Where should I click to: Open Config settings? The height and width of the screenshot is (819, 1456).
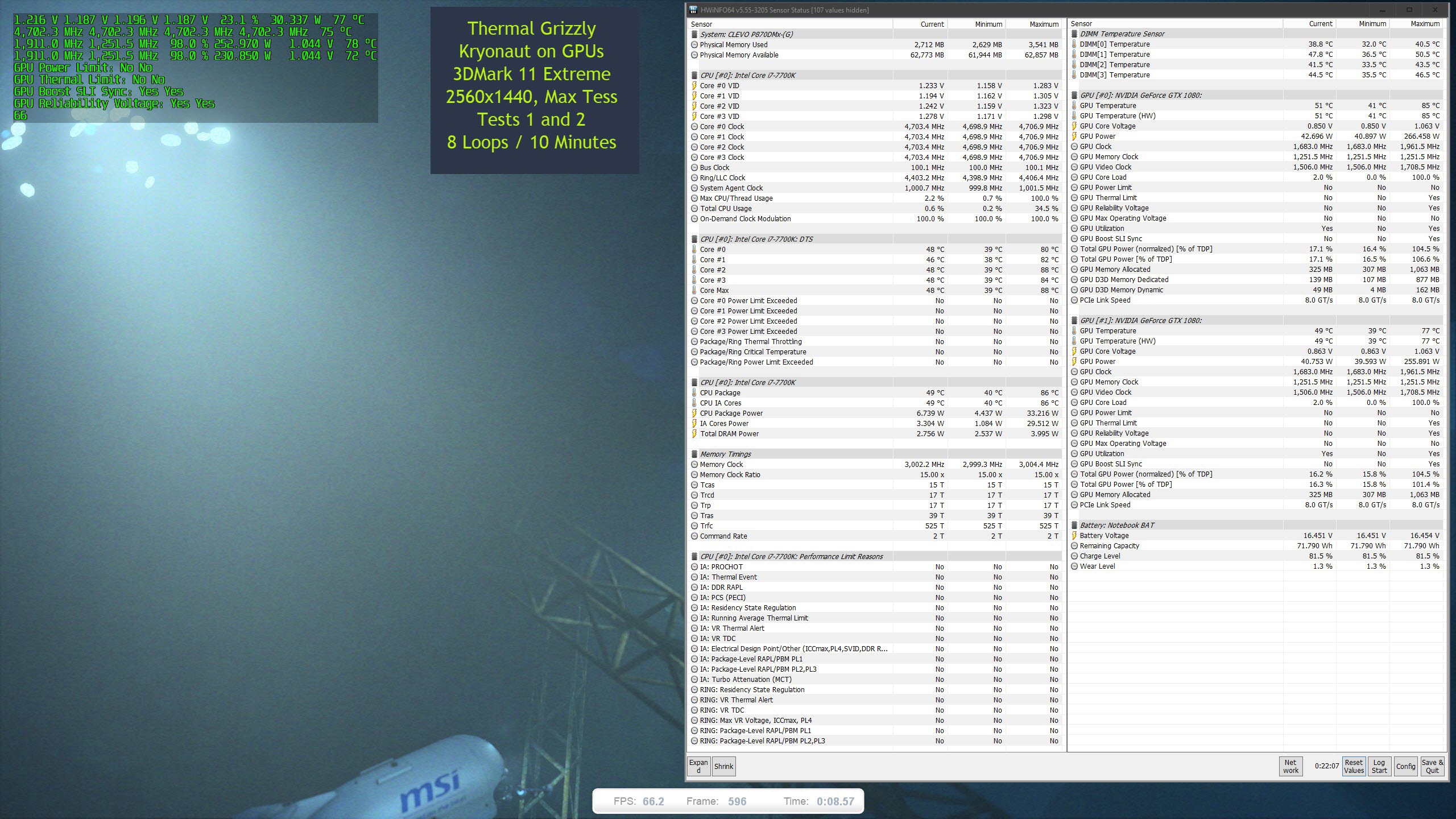(1405, 766)
